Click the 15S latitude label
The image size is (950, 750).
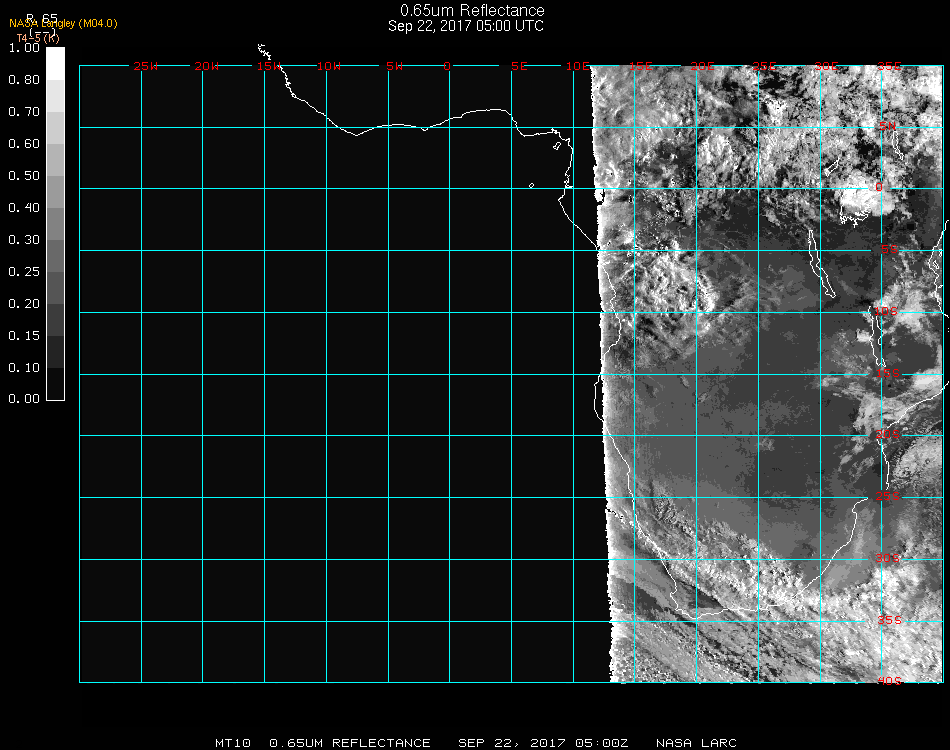point(888,373)
